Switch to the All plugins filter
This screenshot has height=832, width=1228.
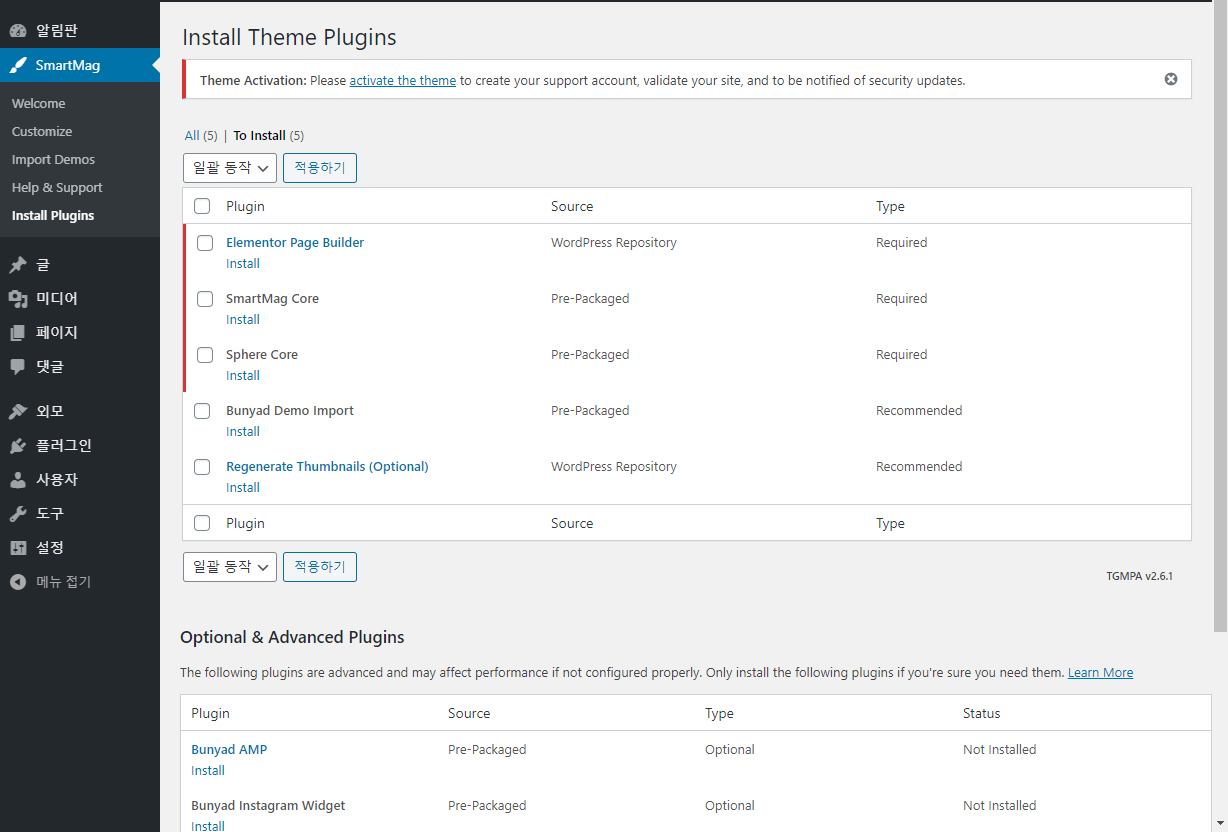(192, 136)
